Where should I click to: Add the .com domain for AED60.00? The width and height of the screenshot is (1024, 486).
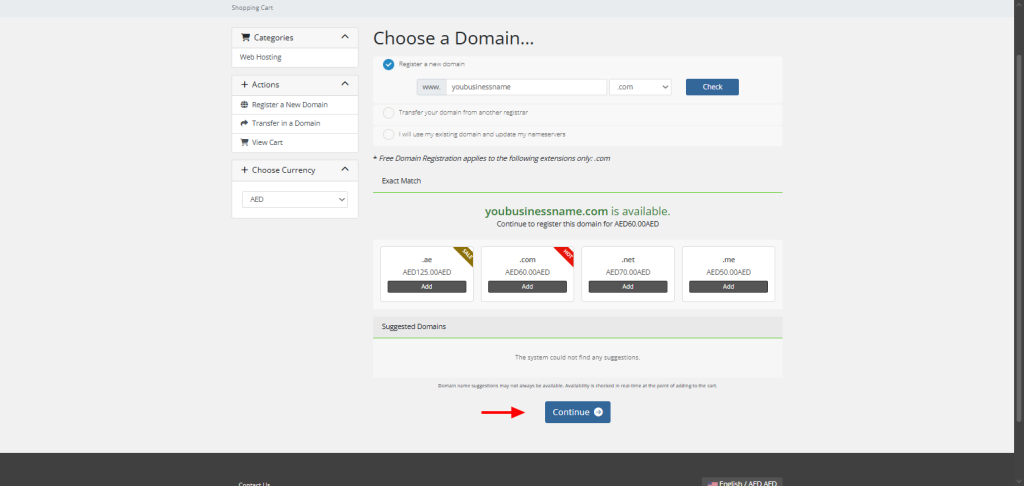tap(528, 287)
